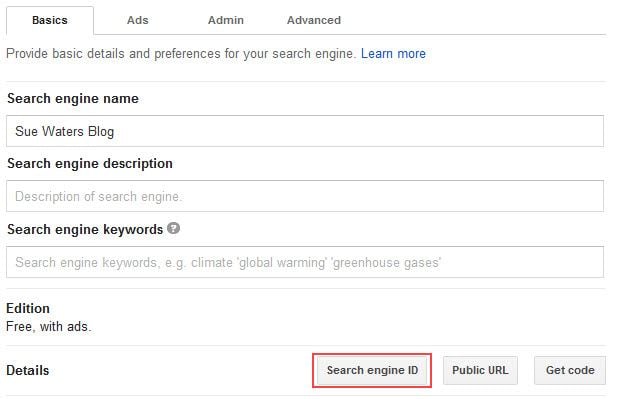Click the Edition heading
617x399 pixels.
(x=28, y=308)
